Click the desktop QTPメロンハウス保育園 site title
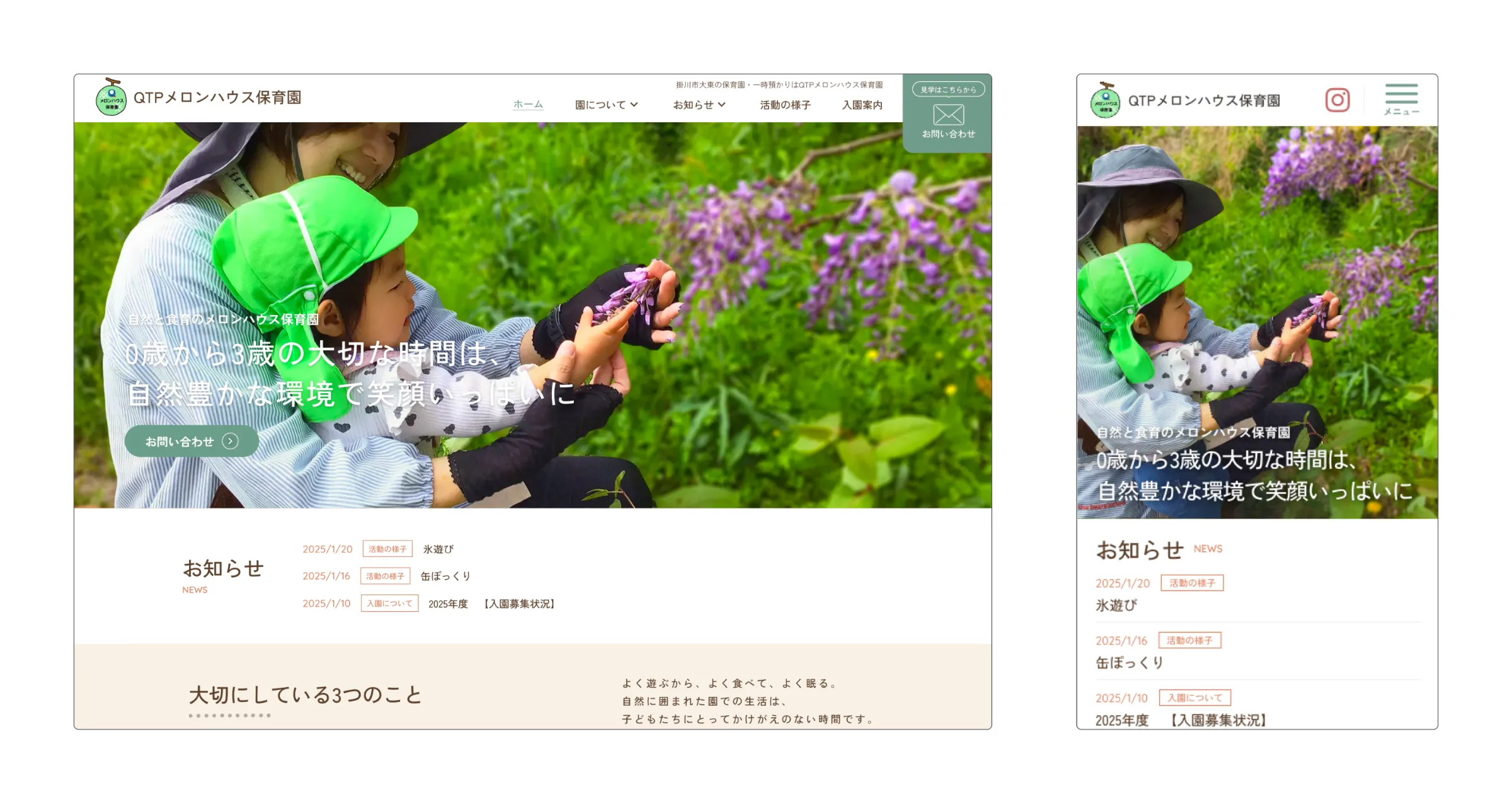This screenshot has width=1512, height=804. point(217,98)
